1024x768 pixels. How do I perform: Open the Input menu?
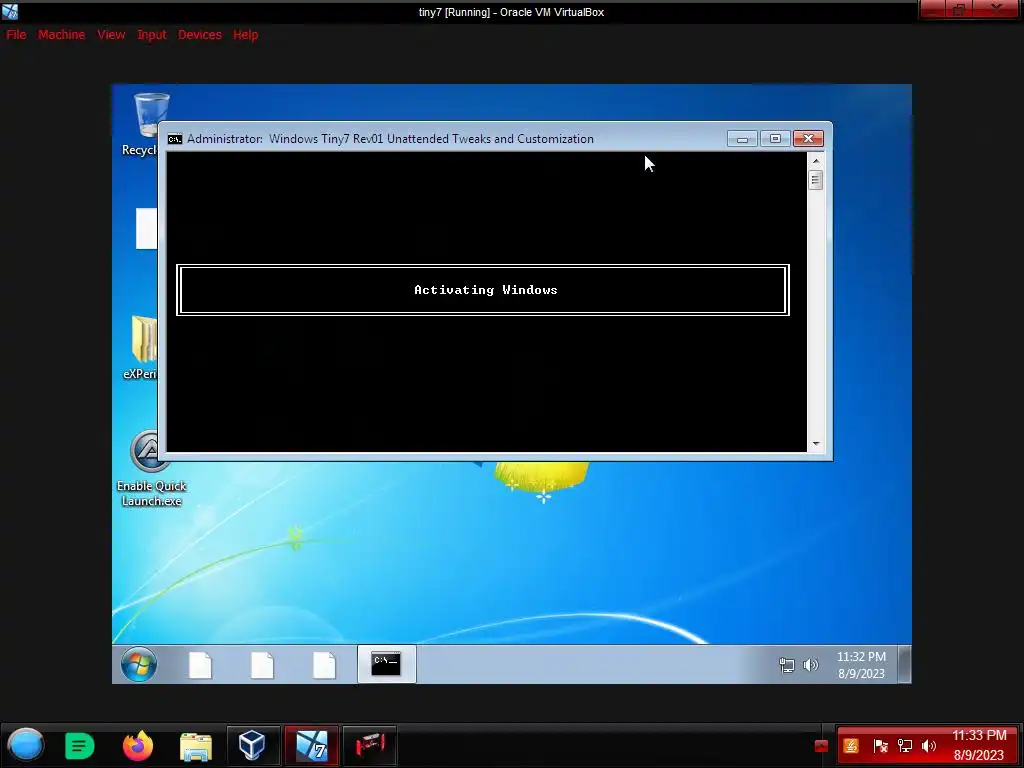point(152,35)
